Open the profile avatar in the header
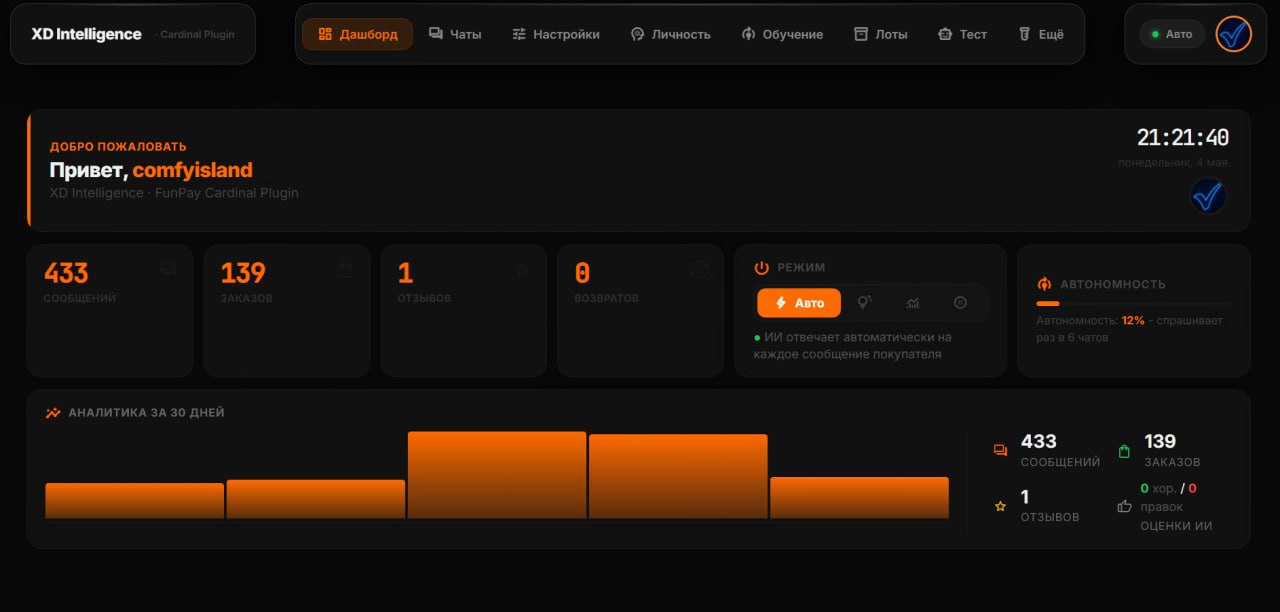The width and height of the screenshot is (1280, 612). point(1234,34)
